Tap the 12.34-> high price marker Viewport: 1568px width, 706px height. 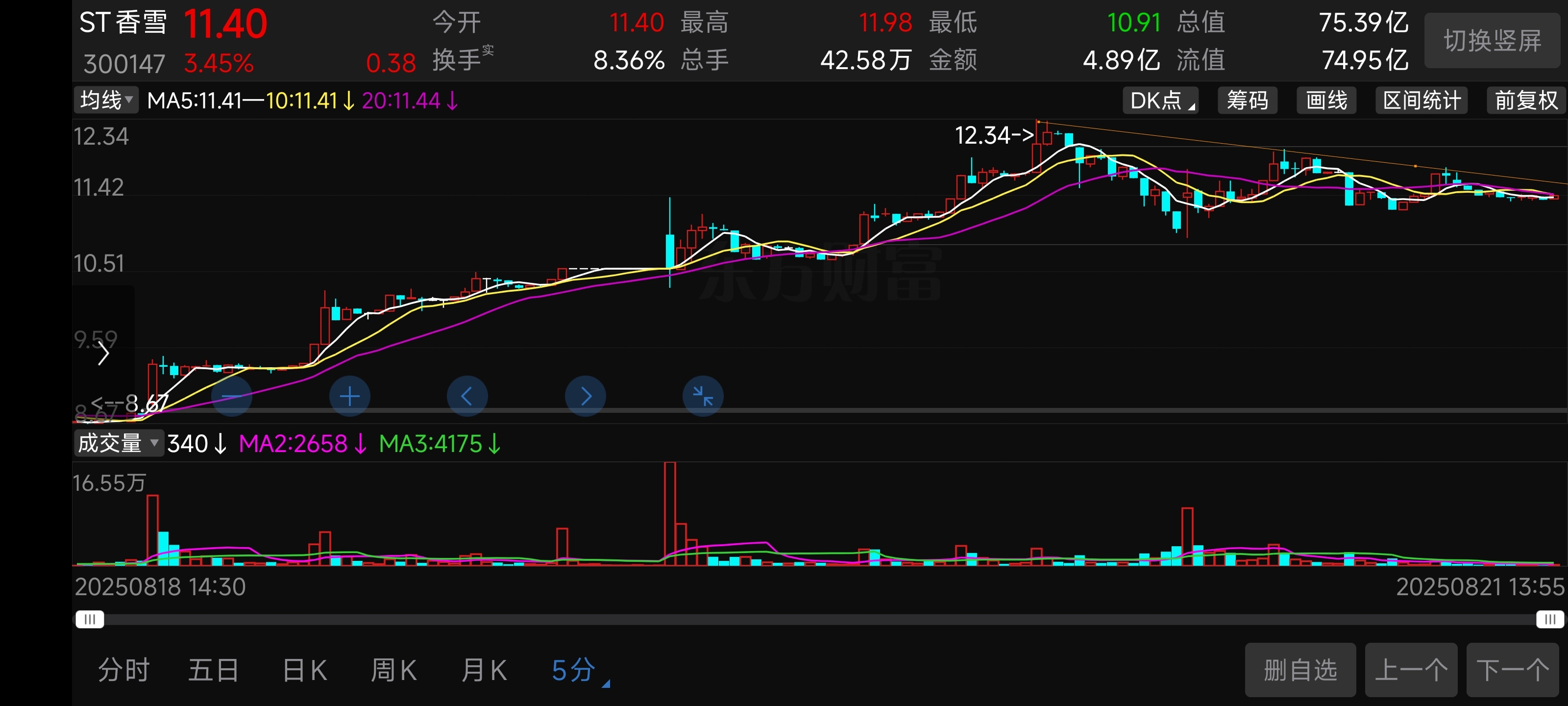point(995,135)
